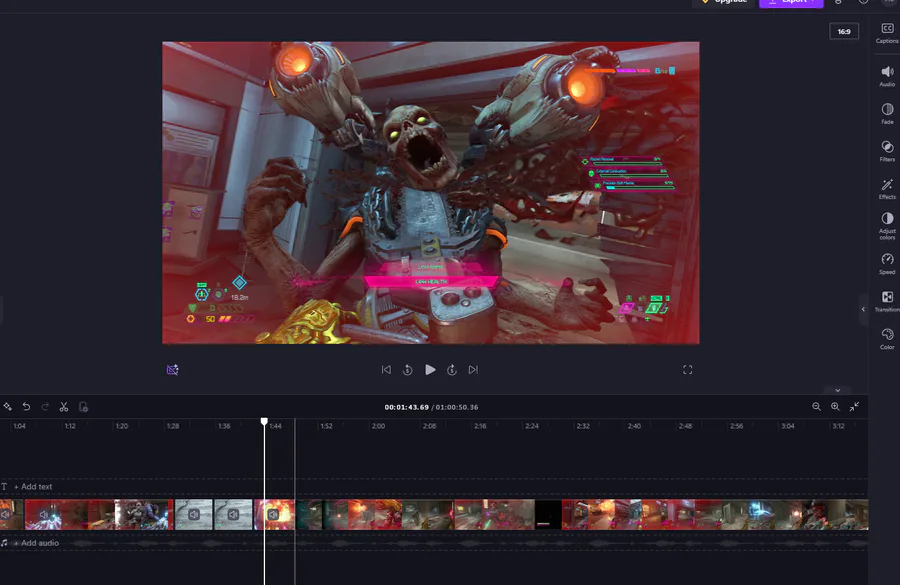Click the 2:00 mark on the timeline ruler
900x585 pixels.
click(x=378, y=426)
